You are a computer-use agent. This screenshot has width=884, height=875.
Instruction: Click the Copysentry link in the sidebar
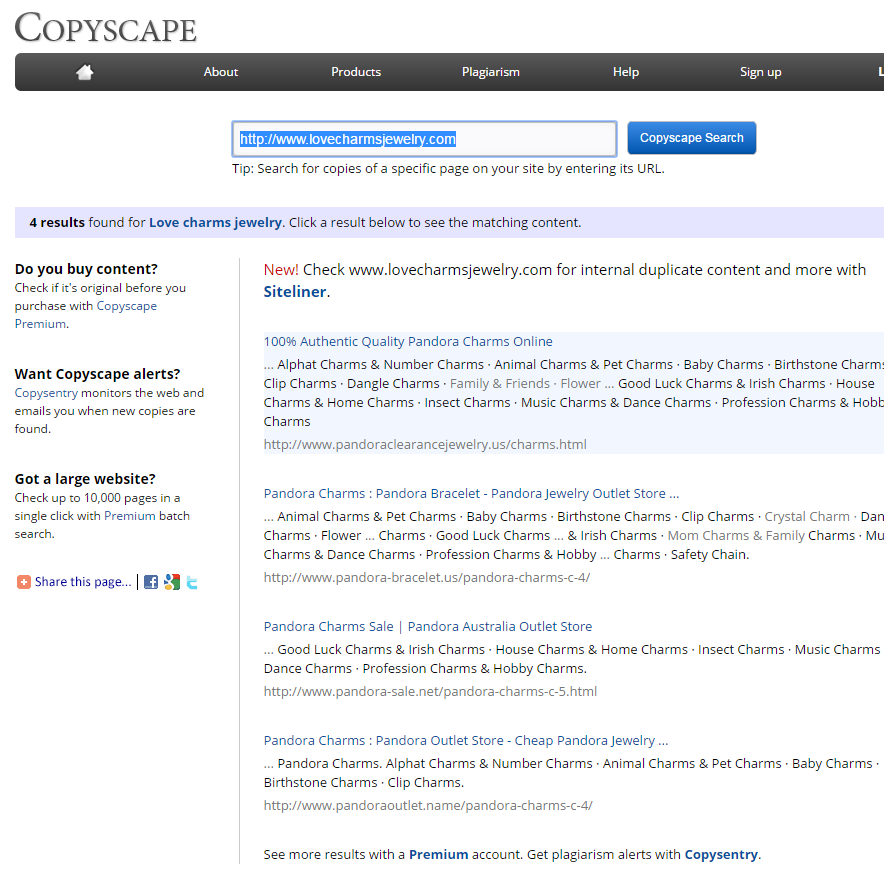[x=46, y=393]
